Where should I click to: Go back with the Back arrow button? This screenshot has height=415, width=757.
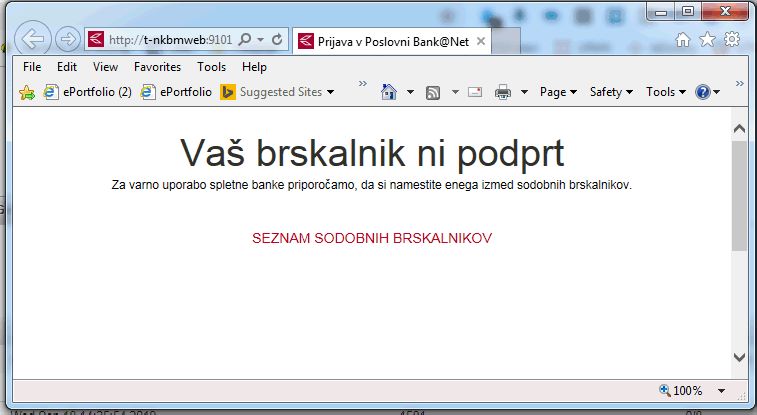(33, 39)
